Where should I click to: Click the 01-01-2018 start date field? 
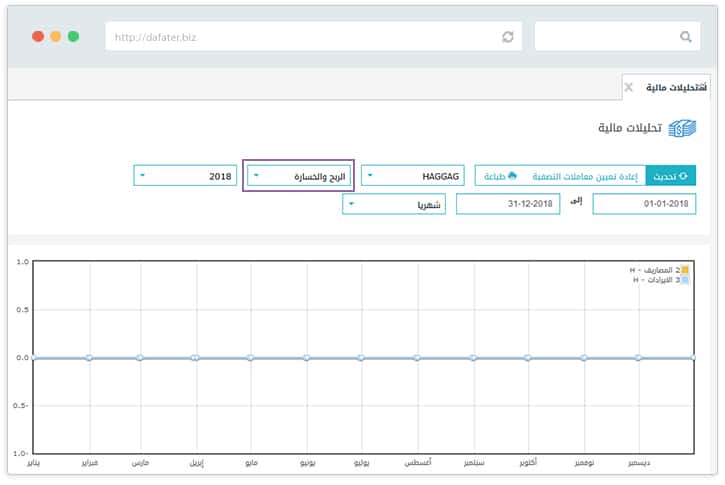643,204
